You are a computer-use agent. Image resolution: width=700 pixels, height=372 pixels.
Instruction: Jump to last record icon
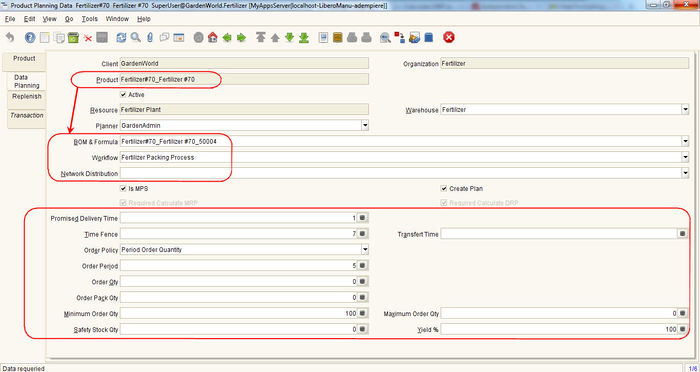point(304,38)
